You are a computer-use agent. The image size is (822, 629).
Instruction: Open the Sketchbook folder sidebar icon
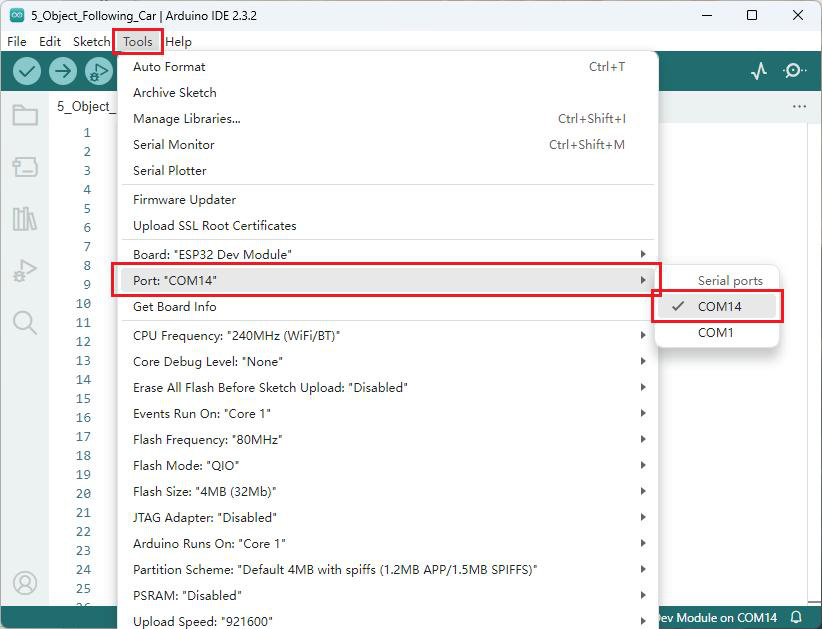tap(25, 115)
